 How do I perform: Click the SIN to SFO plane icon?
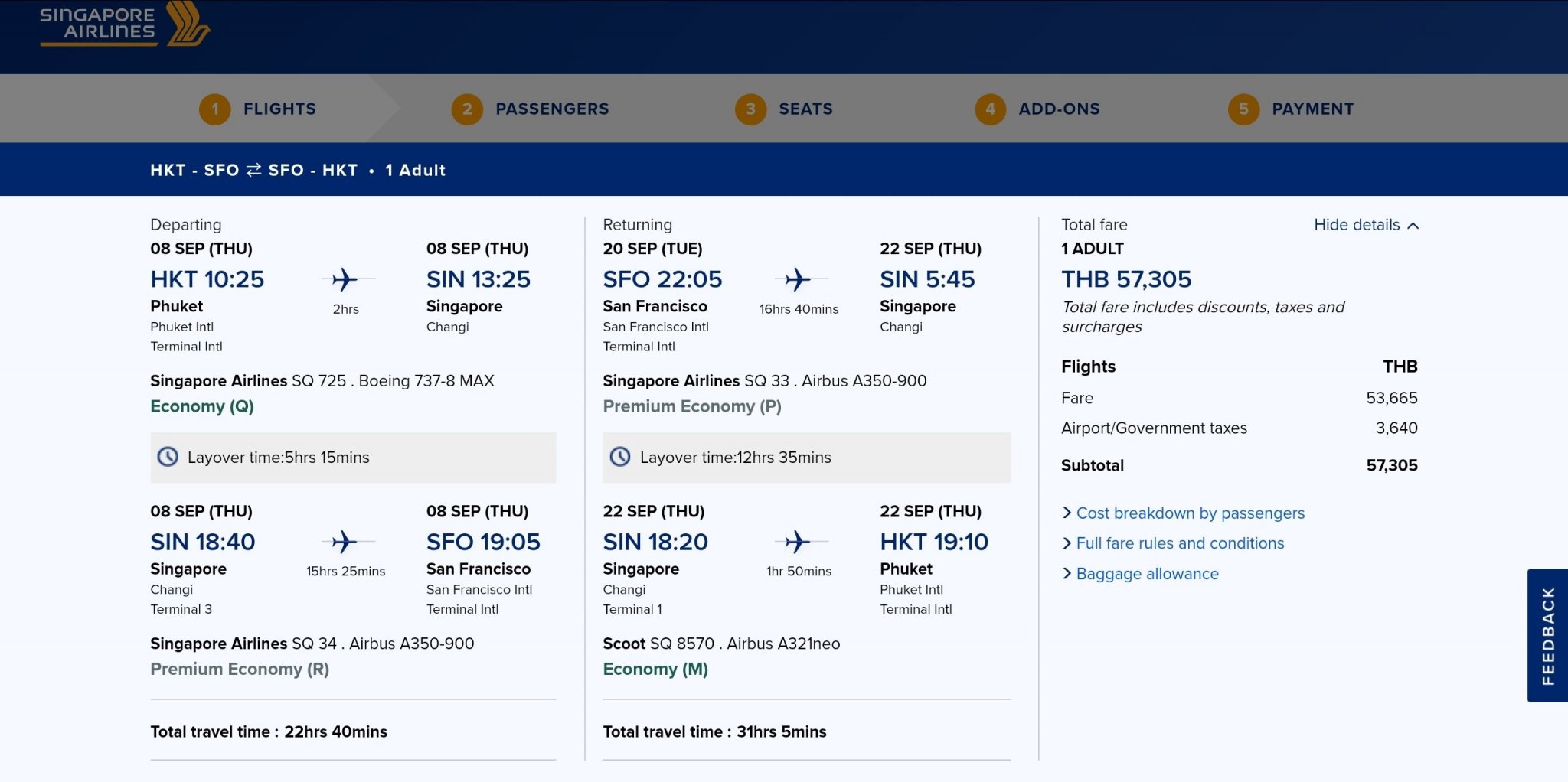[345, 542]
